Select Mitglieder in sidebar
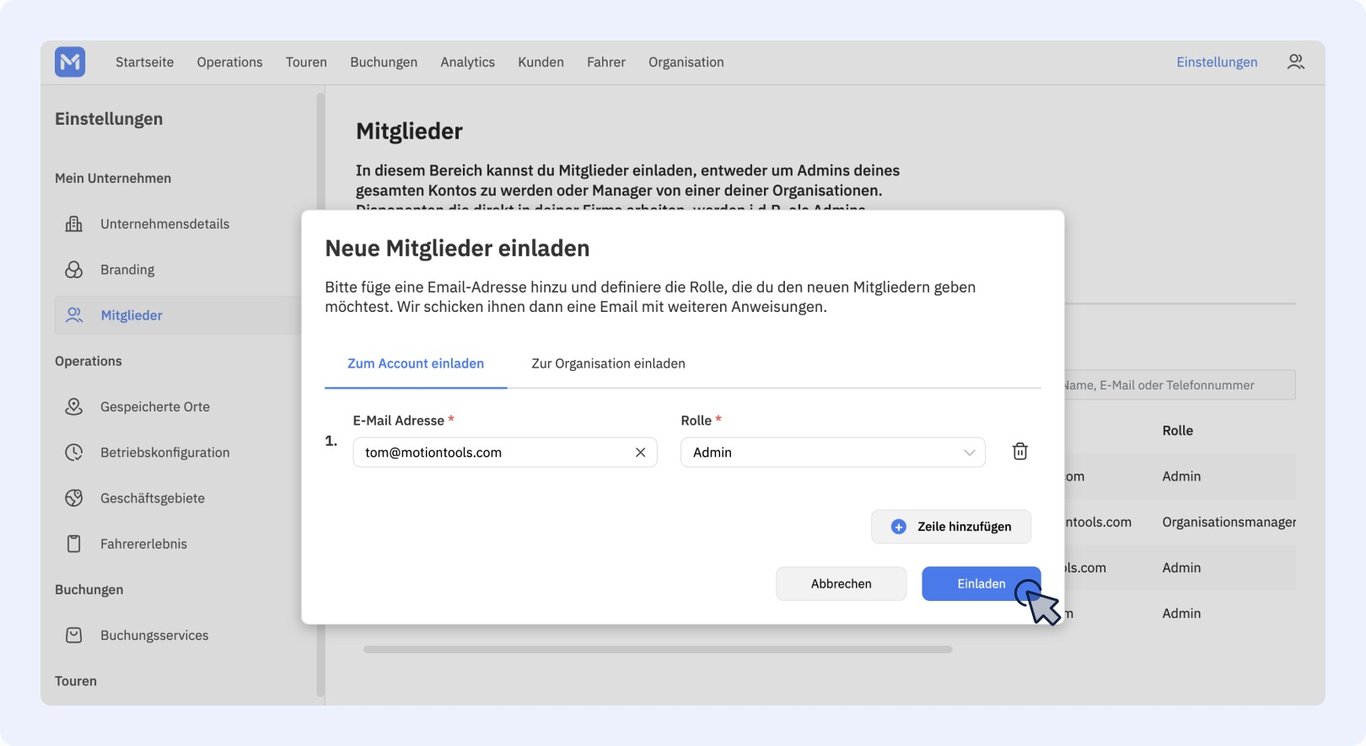1366x746 pixels. click(178, 315)
